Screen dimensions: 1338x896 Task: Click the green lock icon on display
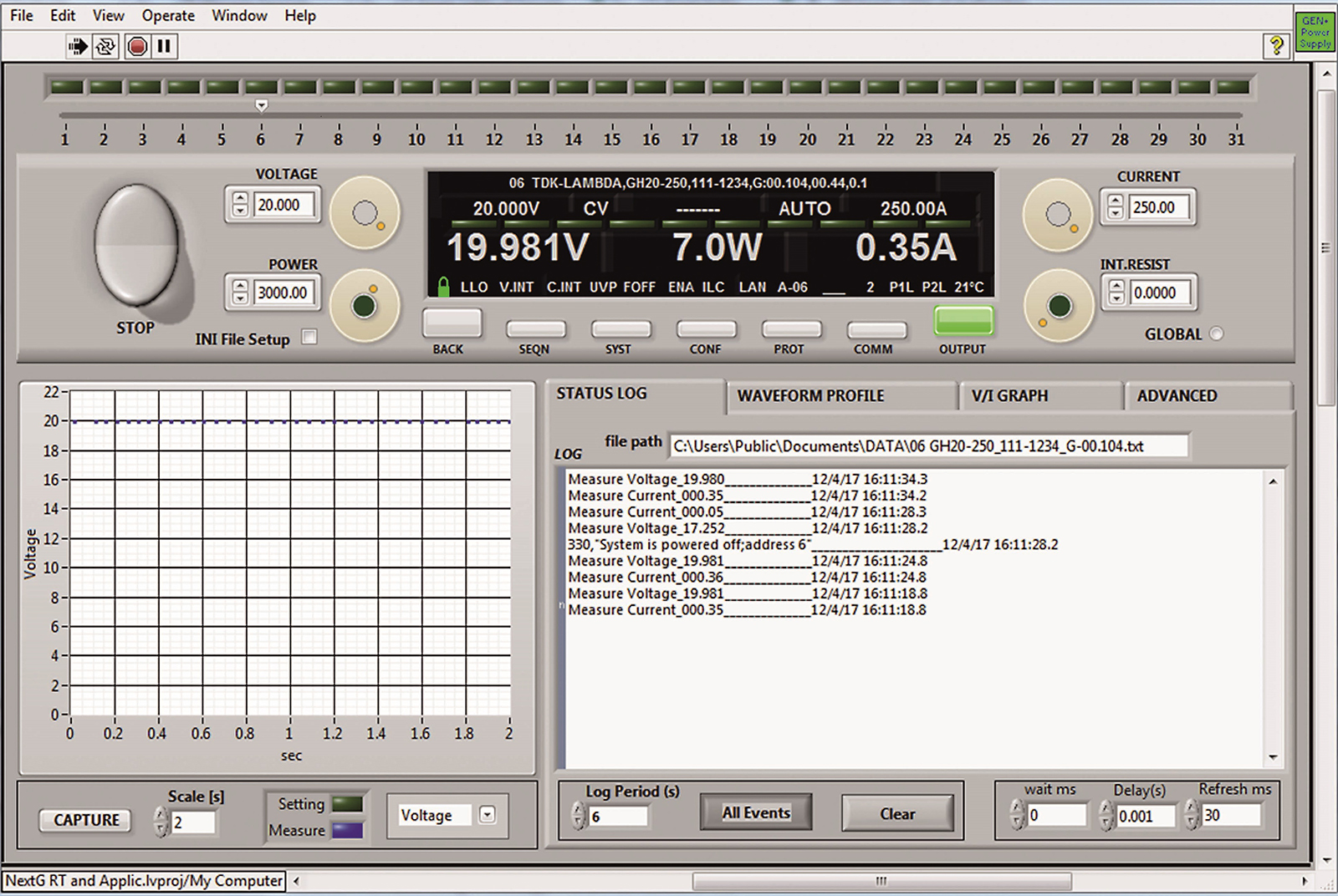tap(443, 287)
